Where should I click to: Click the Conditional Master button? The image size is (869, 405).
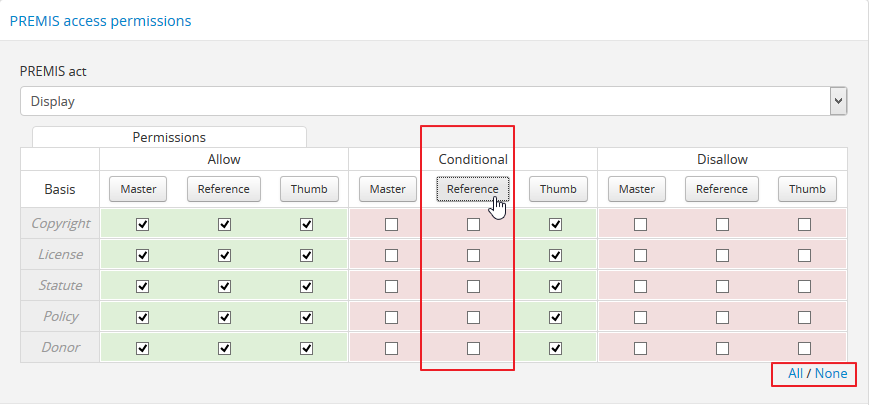click(387, 189)
